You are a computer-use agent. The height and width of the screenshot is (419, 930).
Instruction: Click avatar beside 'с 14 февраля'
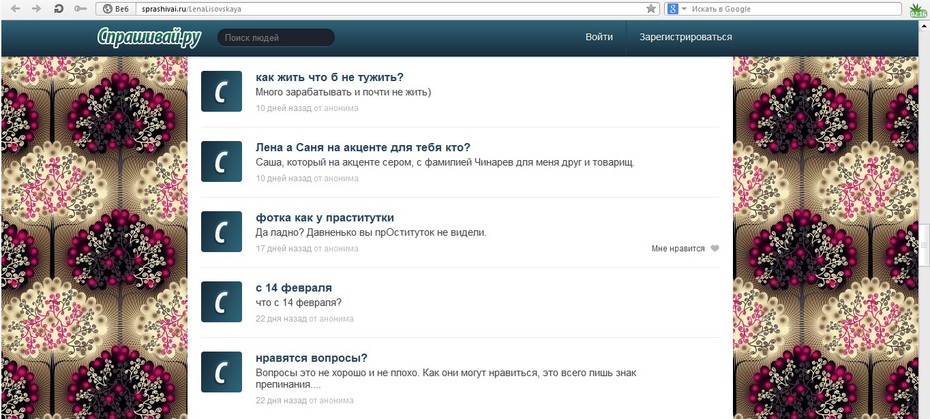coord(221,301)
